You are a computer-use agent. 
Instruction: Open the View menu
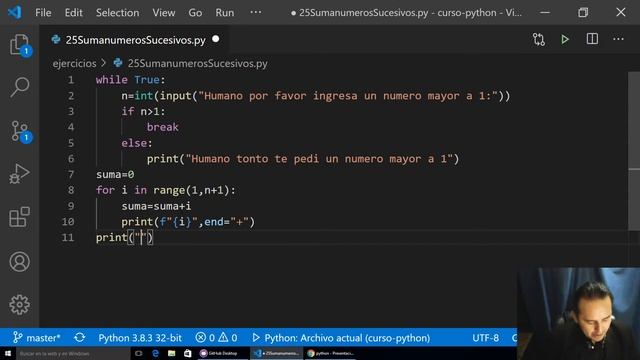pyautogui.click(x=164, y=13)
